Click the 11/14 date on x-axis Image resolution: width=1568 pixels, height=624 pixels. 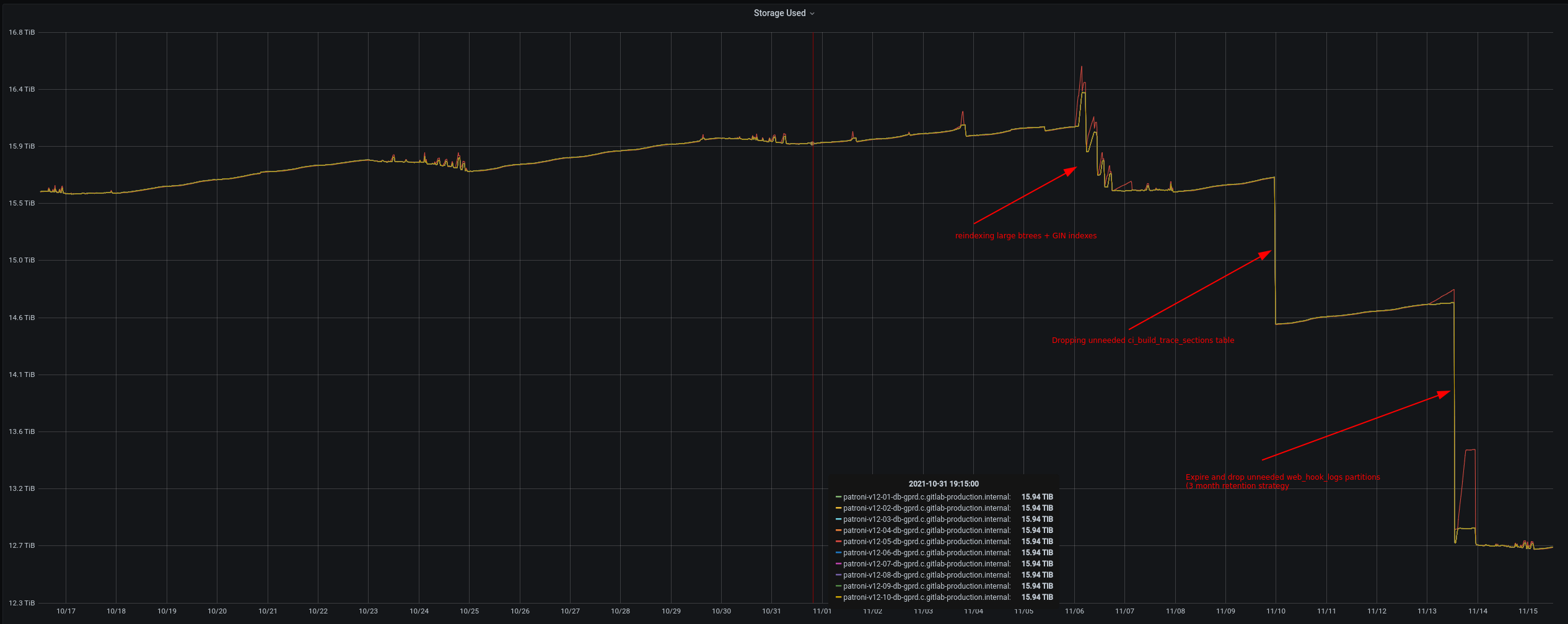[x=1478, y=611]
